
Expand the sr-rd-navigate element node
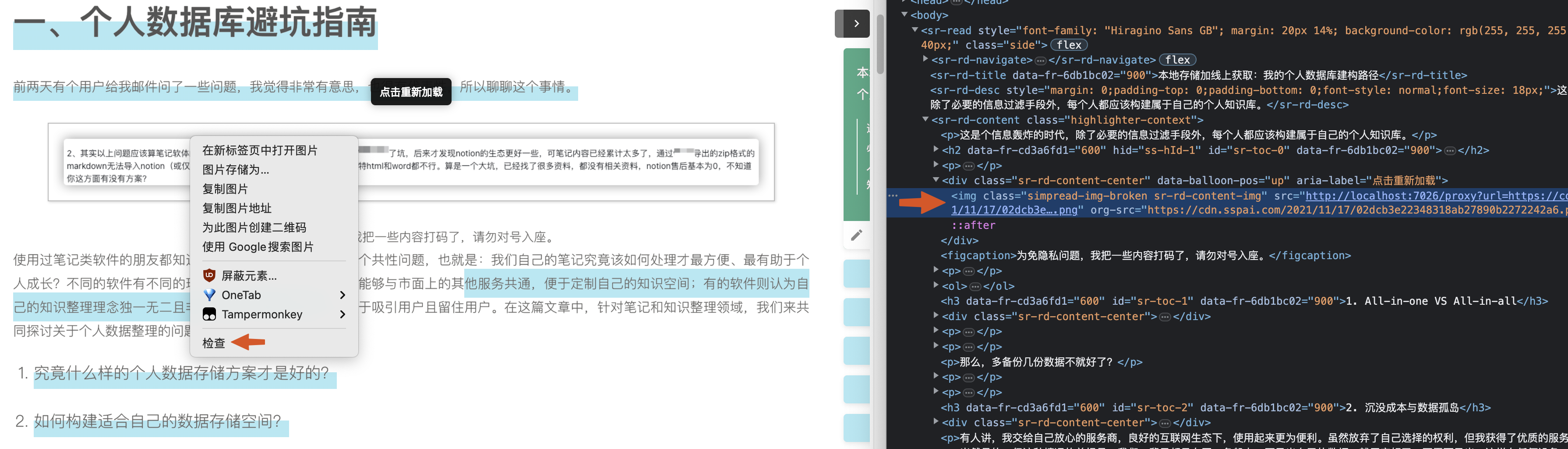925,59
